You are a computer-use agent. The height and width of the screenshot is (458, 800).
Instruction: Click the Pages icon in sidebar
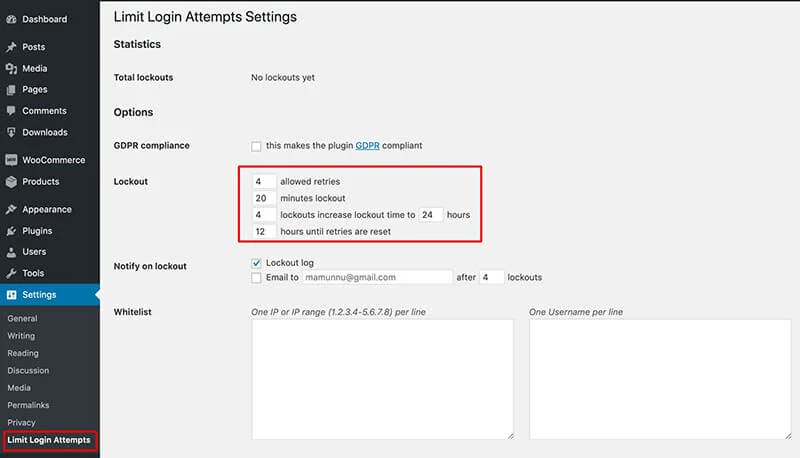pyautogui.click(x=11, y=90)
